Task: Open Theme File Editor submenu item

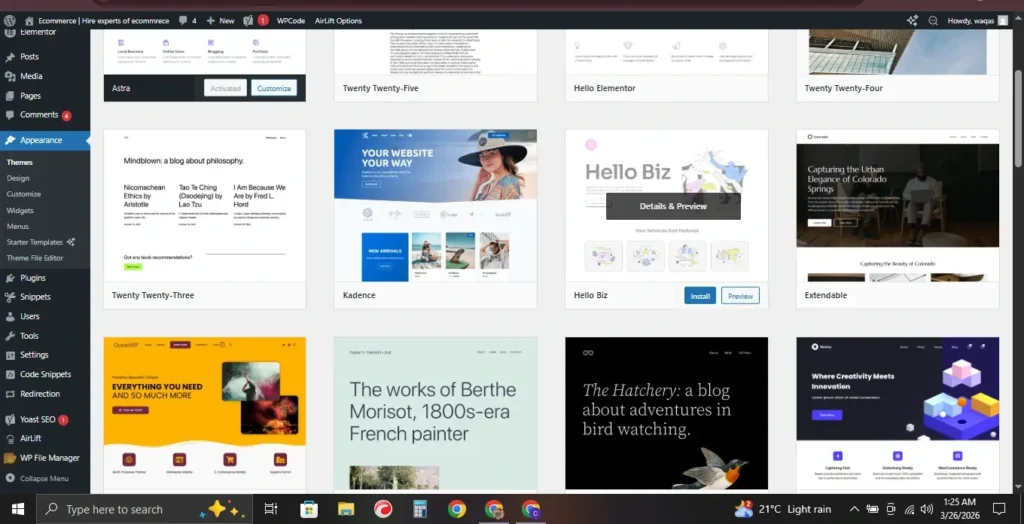Action: (x=35, y=258)
